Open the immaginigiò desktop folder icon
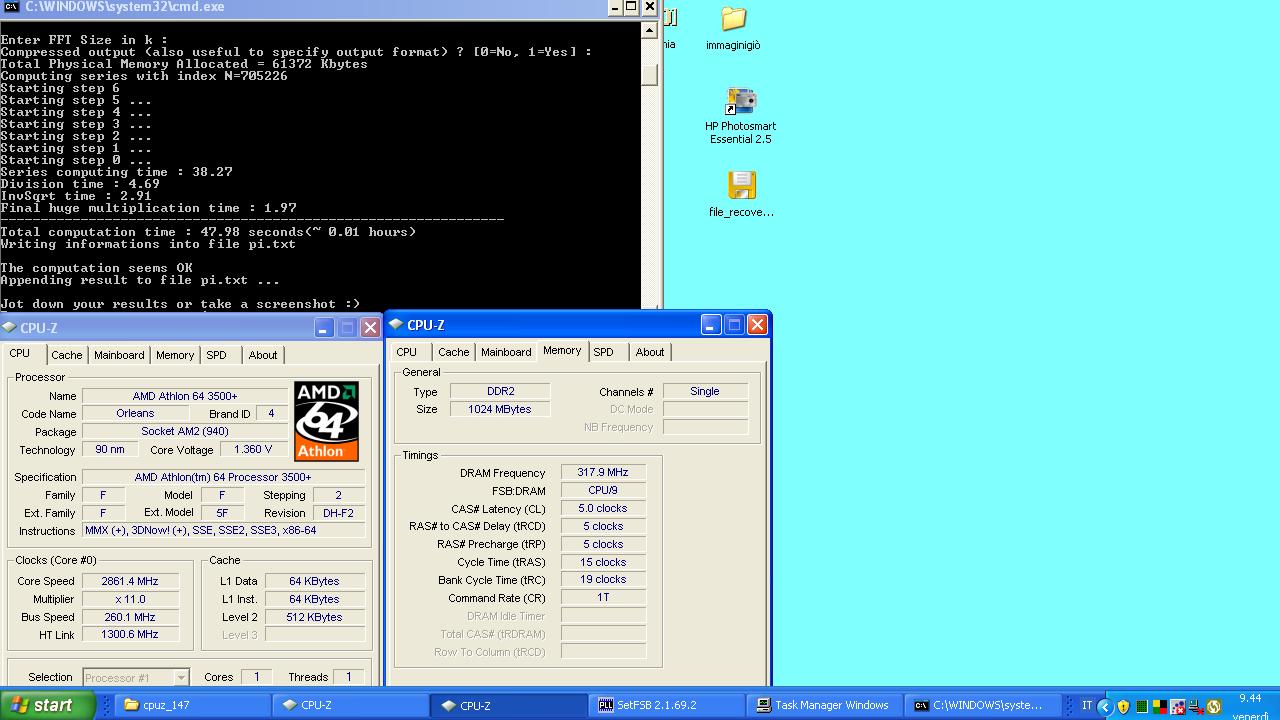The image size is (1280, 720). click(x=733, y=28)
